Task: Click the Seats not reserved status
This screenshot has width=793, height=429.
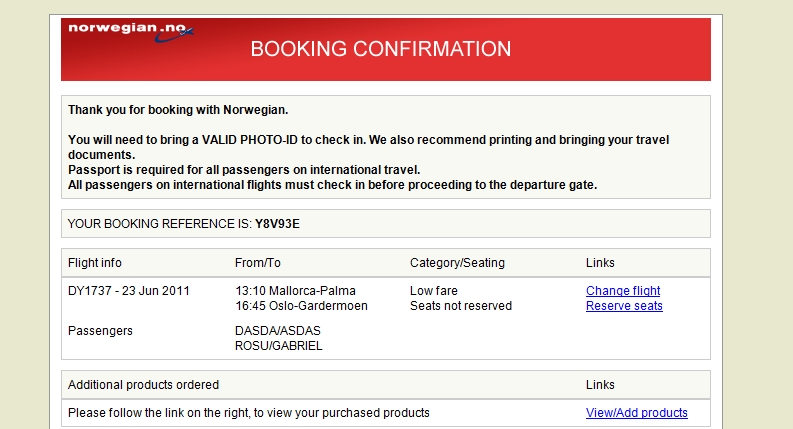Action: point(461,306)
